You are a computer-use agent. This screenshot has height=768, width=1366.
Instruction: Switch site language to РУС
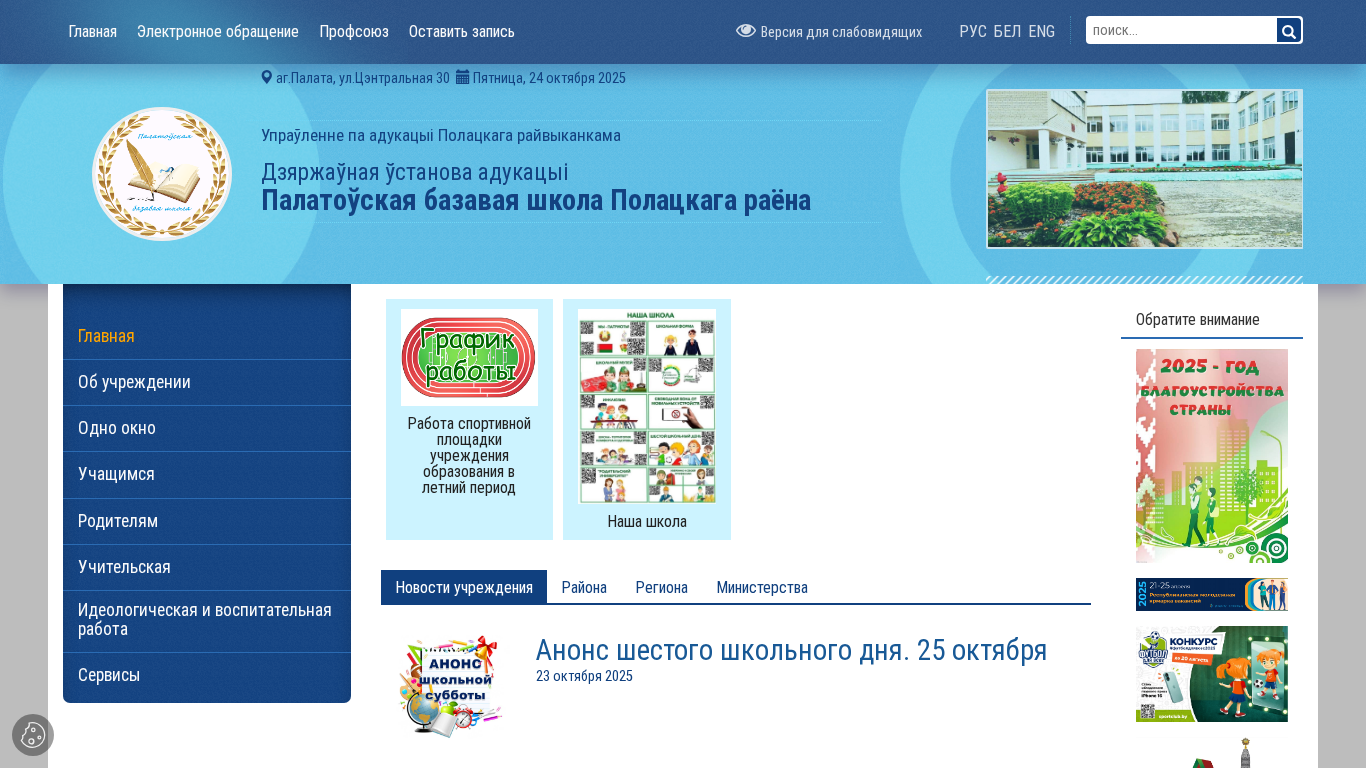pyautogui.click(x=973, y=31)
